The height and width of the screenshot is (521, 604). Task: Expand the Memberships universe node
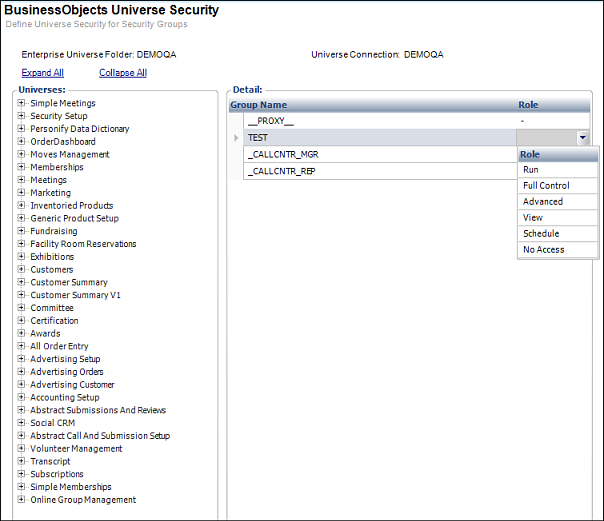pos(21,167)
